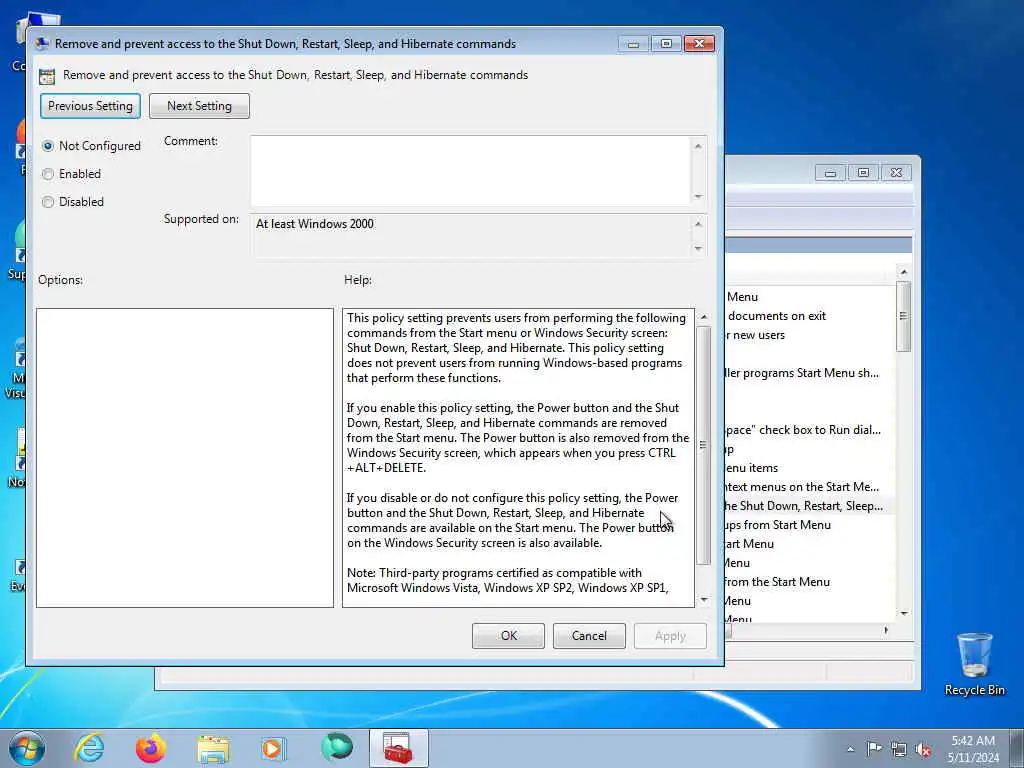Click the Help pane scrollbar thumb
1024x768 pixels.
pyautogui.click(x=703, y=445)
